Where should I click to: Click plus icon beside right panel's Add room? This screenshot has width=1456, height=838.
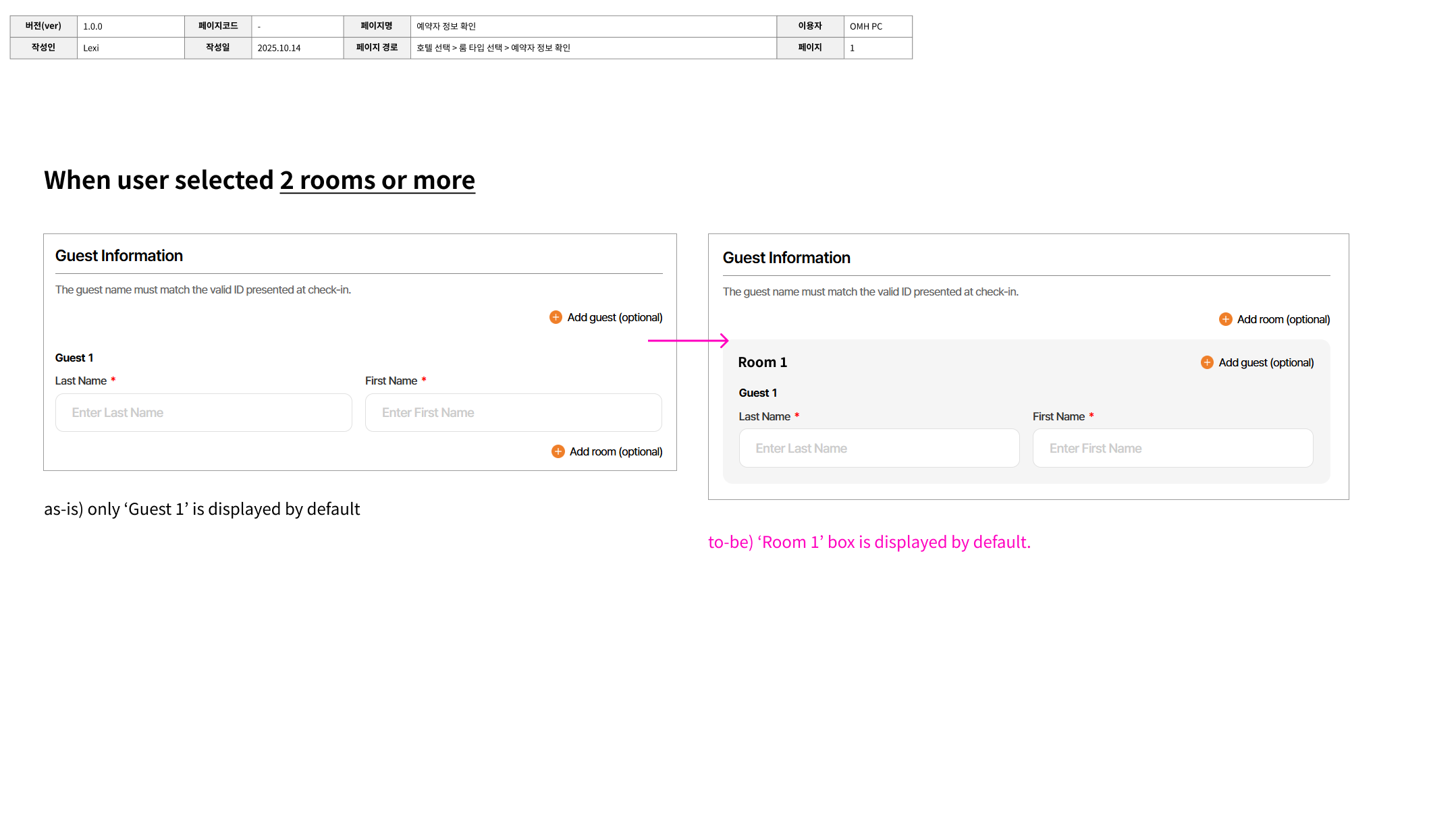1225,319
